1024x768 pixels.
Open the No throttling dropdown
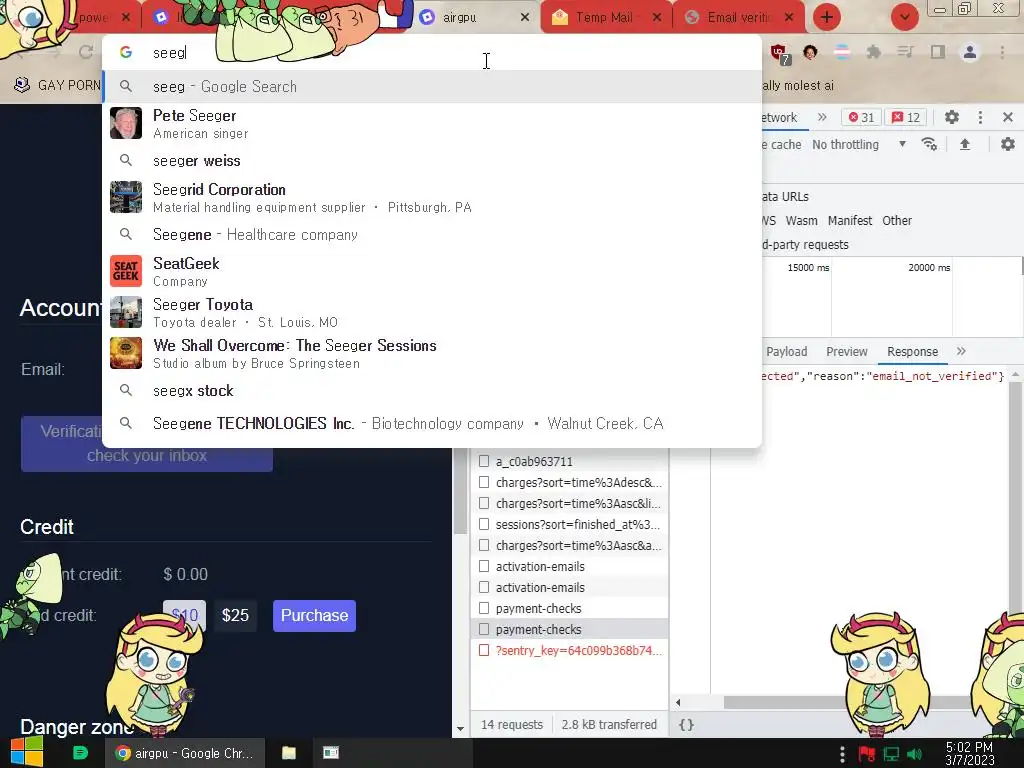[x=859, y=144]
